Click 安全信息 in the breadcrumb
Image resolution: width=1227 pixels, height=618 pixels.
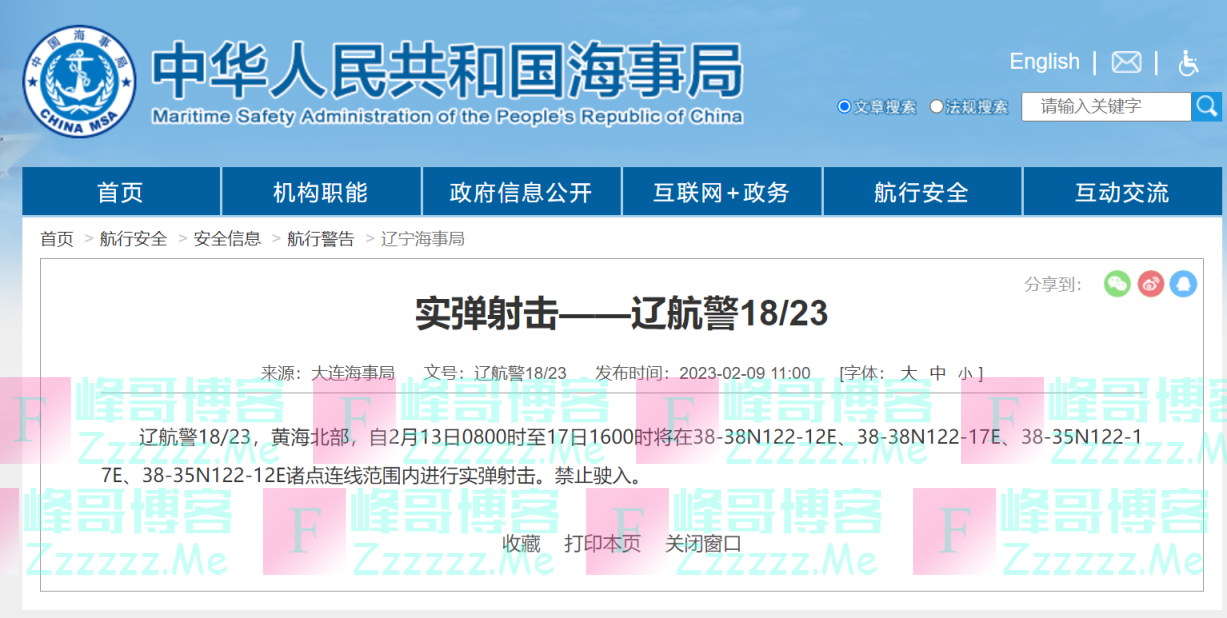coord(227,239)
